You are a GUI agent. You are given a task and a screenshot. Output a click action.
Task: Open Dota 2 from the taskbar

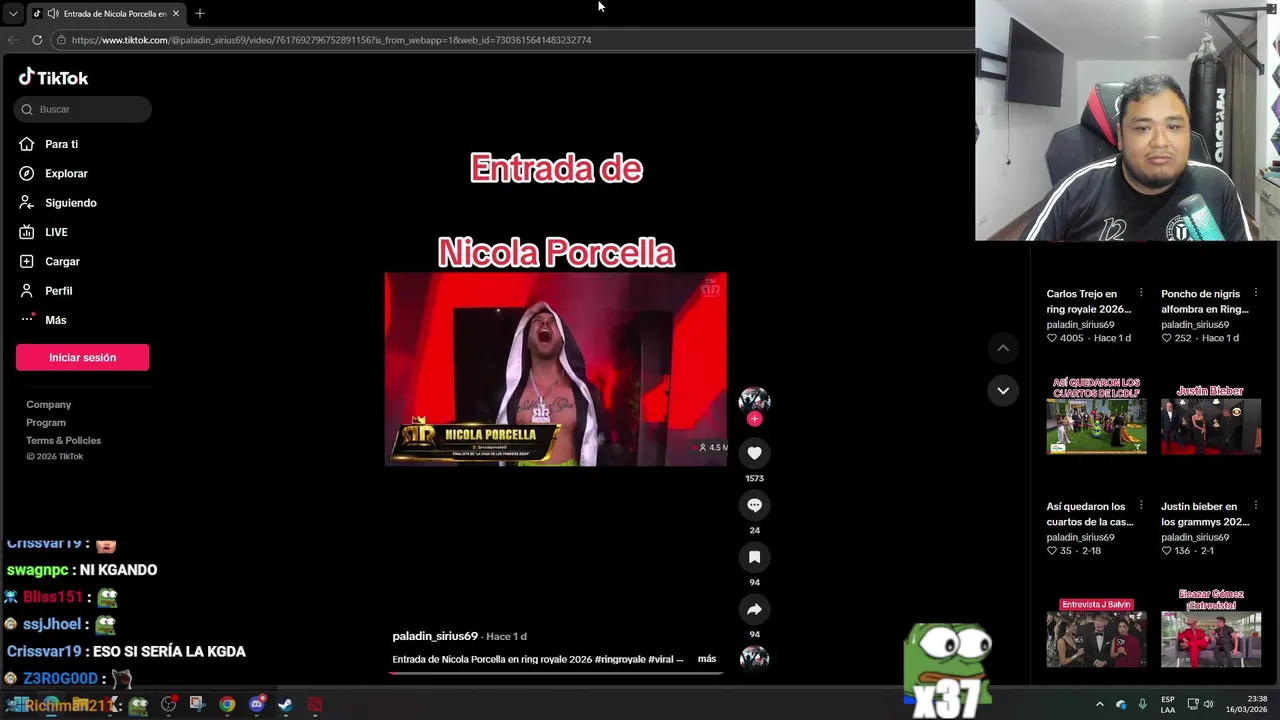[315, 704]
